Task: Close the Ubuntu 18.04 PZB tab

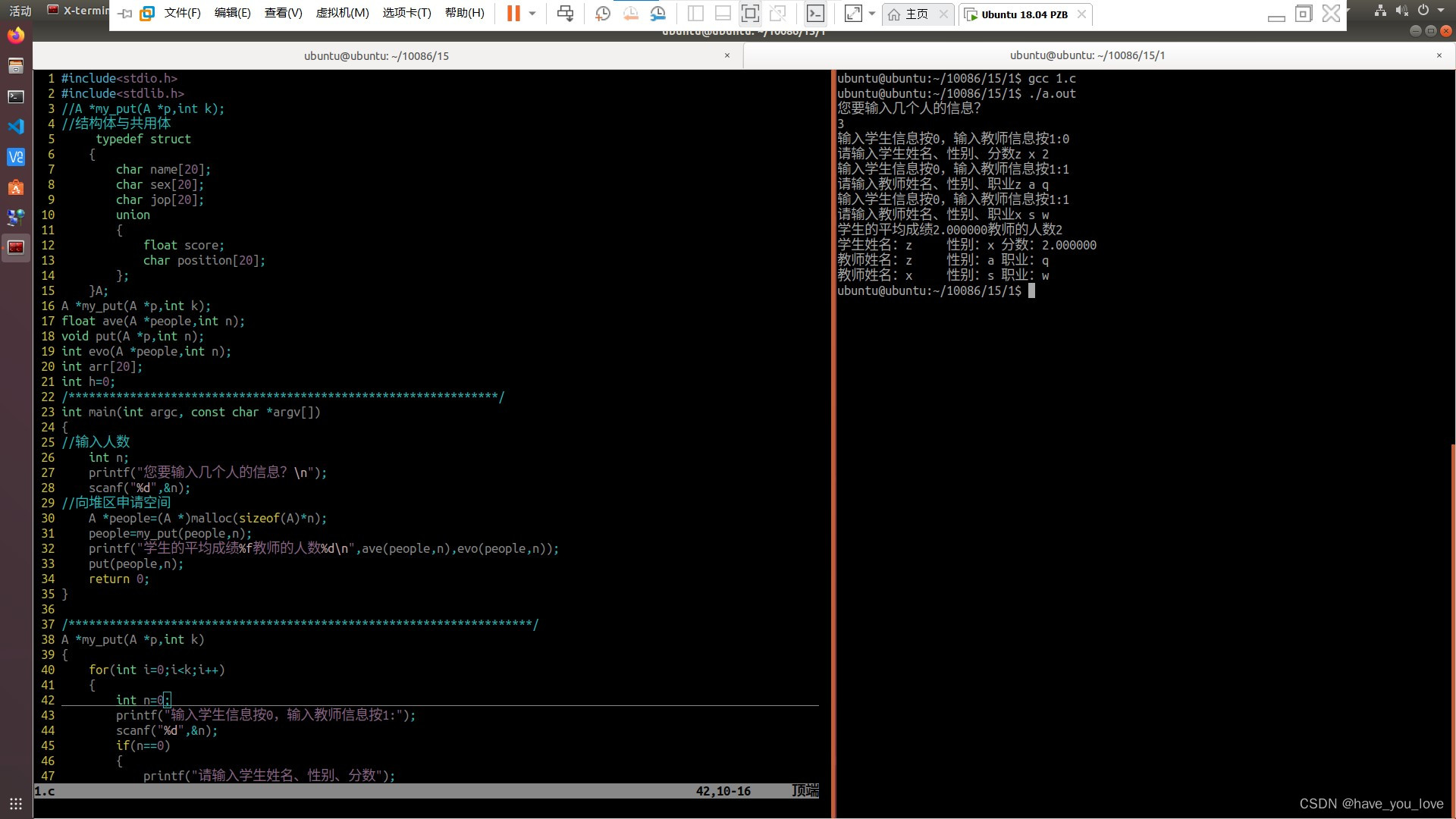Action: click(x=1081, y=14)
